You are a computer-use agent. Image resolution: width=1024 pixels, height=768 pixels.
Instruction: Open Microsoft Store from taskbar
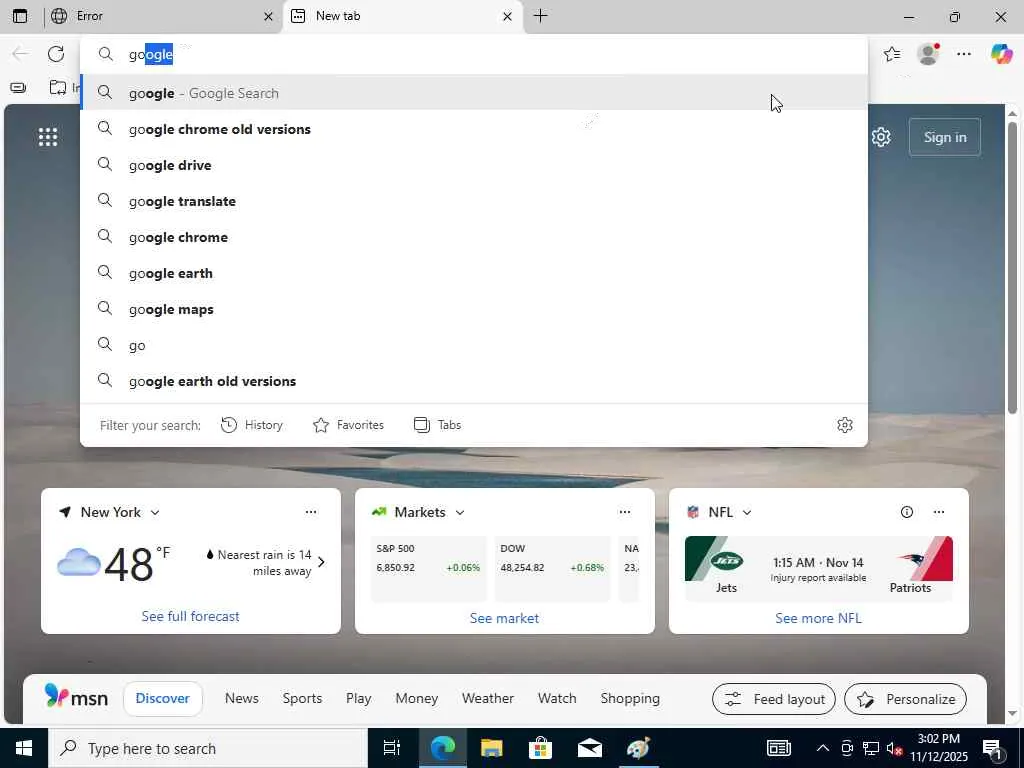[540, 748]
